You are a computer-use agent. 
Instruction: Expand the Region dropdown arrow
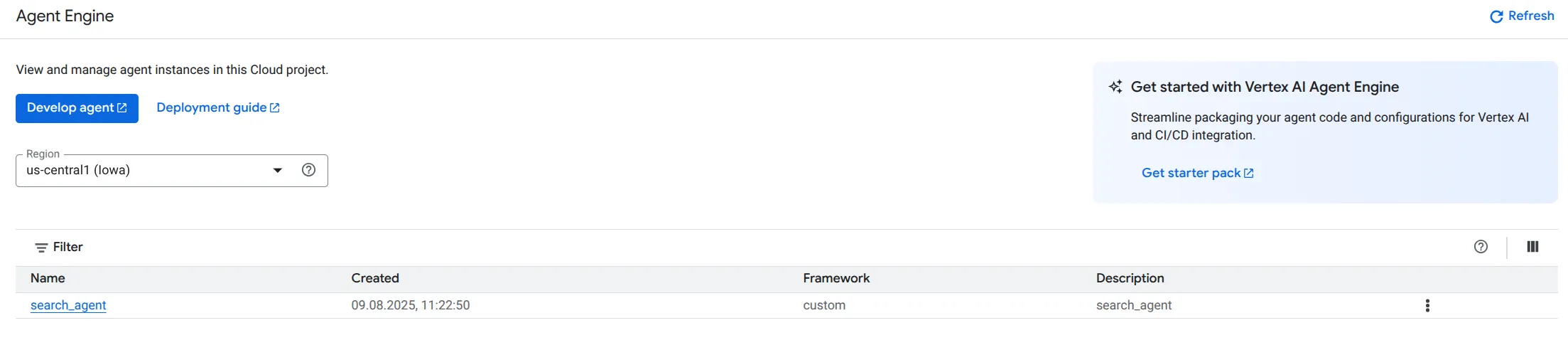(x=278, y=171)
